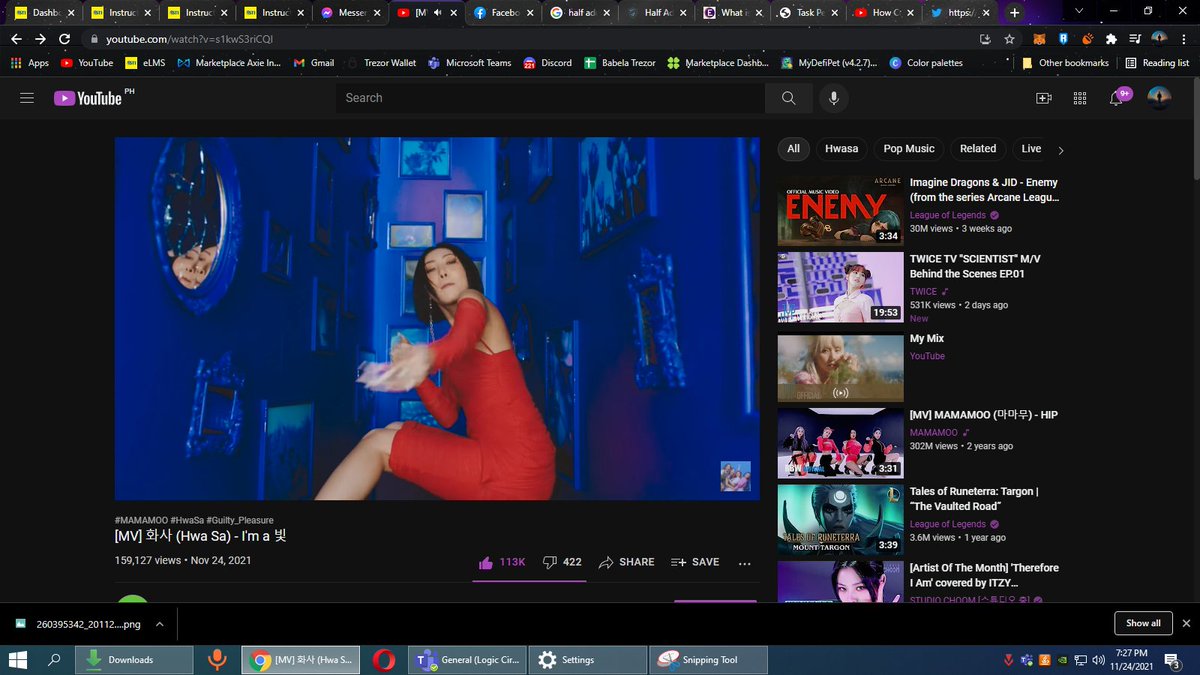Activate voice search microphone
The width and height of the screenshot is (1200, 675).
[833, 98]
